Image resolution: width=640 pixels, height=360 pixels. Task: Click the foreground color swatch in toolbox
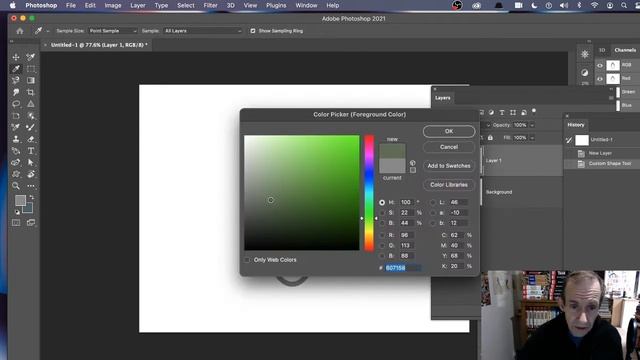click(20, 200)
